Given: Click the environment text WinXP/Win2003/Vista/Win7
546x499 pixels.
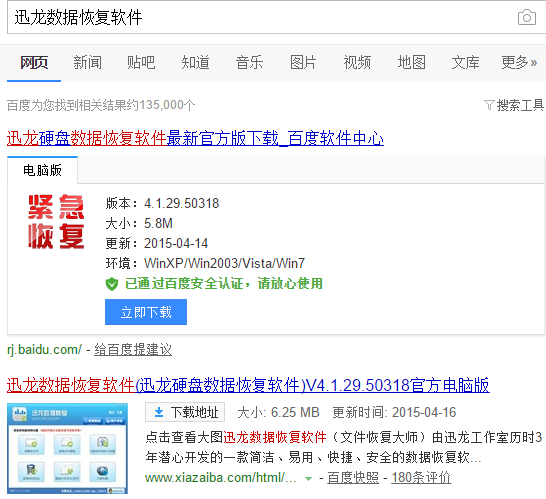Looking at the screenshot, I should click(225, 263).
